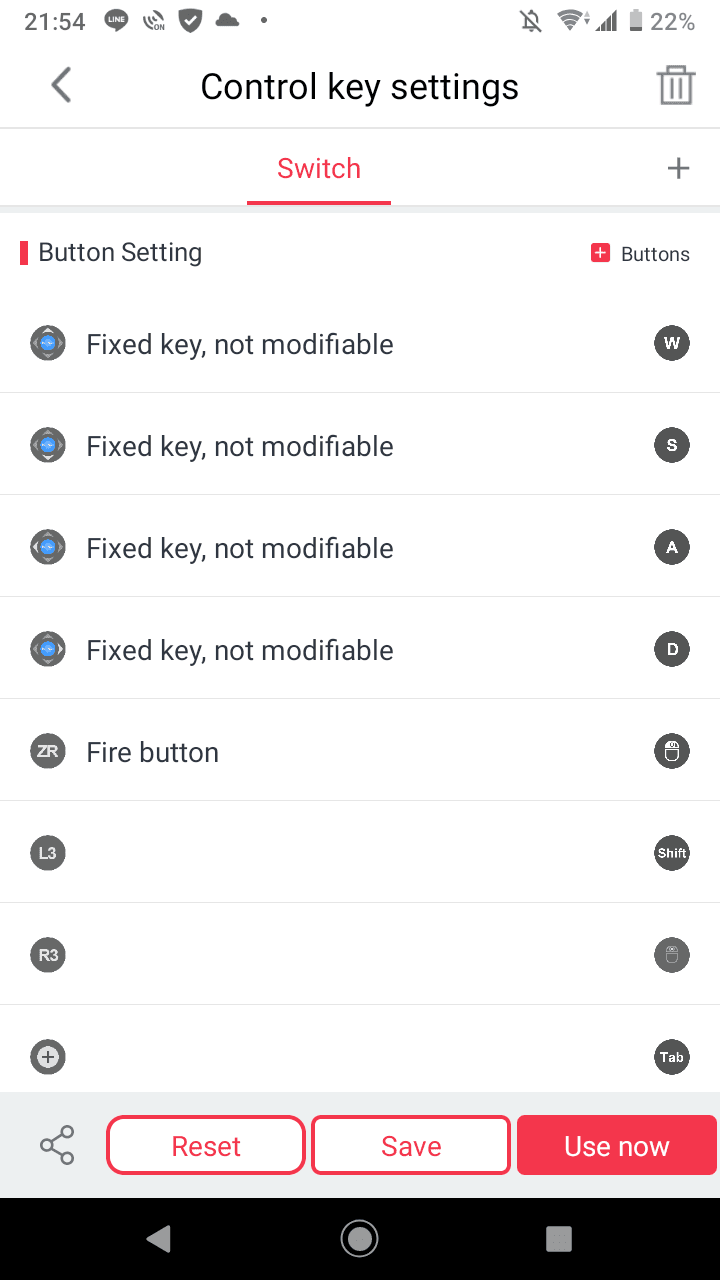Tap the W key mapping icon

(x=672, y=344)
